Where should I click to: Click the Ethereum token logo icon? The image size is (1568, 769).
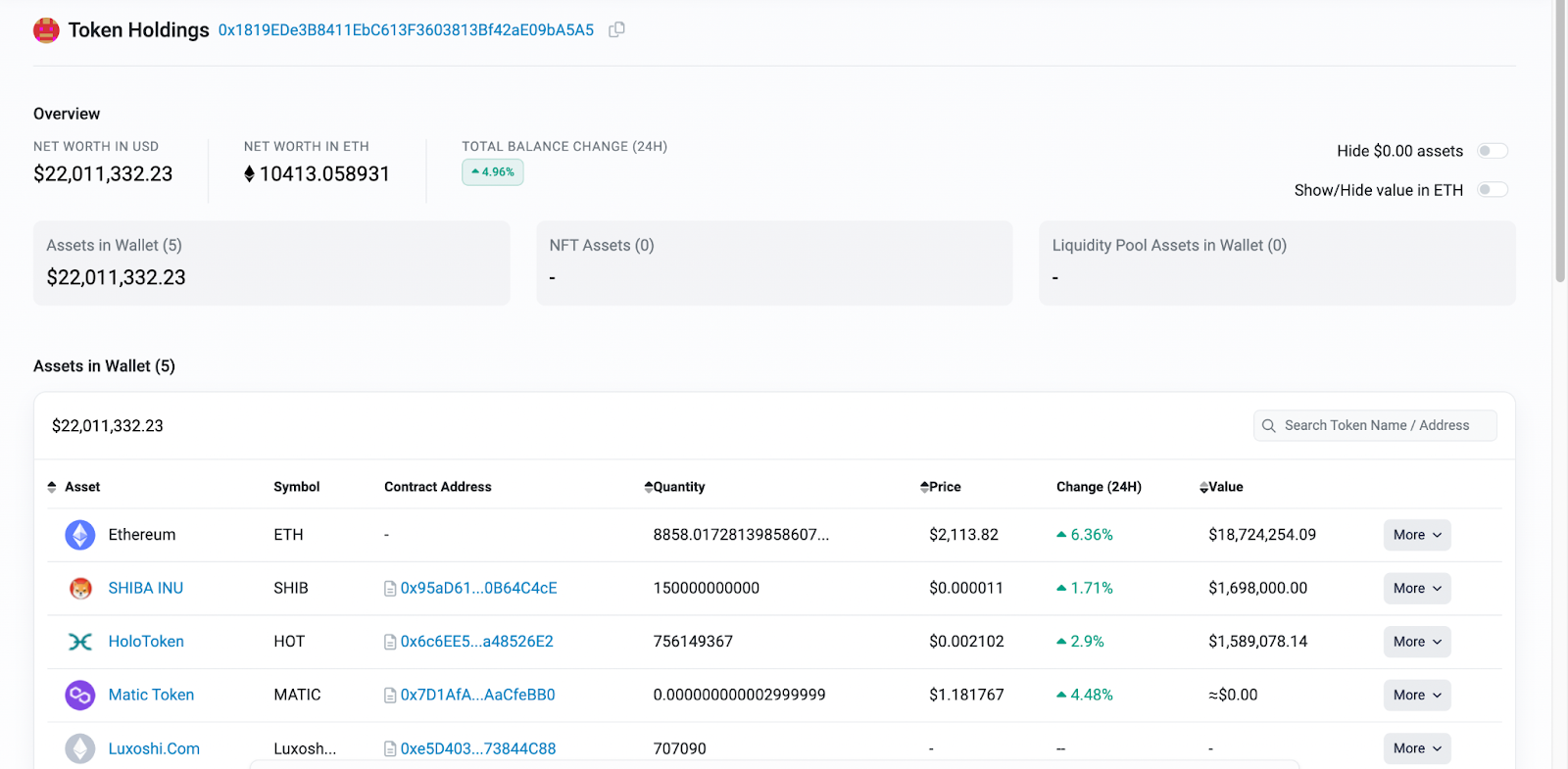(x=80, y=535)
